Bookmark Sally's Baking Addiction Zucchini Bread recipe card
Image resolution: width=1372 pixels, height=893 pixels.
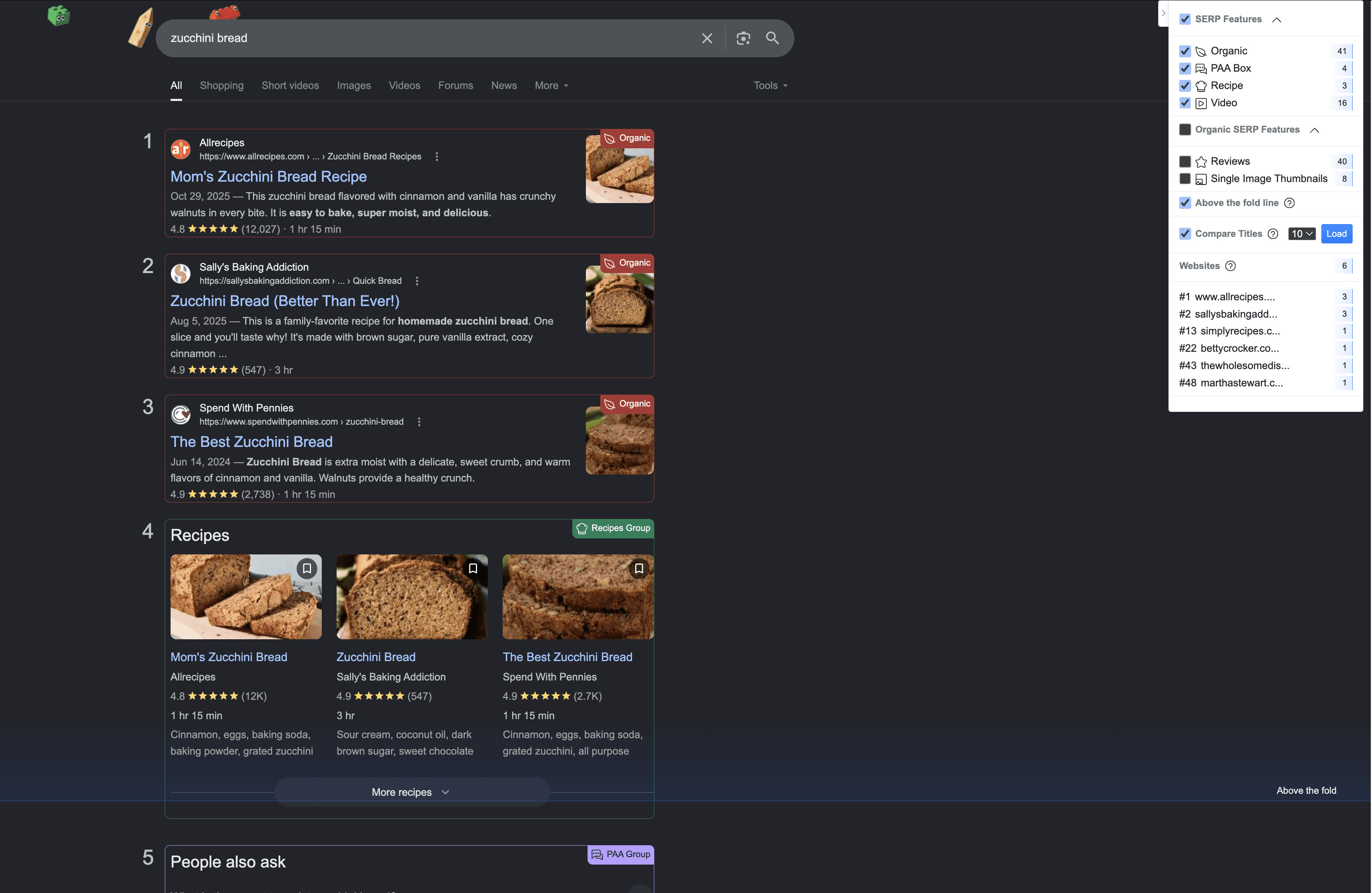tap(473, 569)
